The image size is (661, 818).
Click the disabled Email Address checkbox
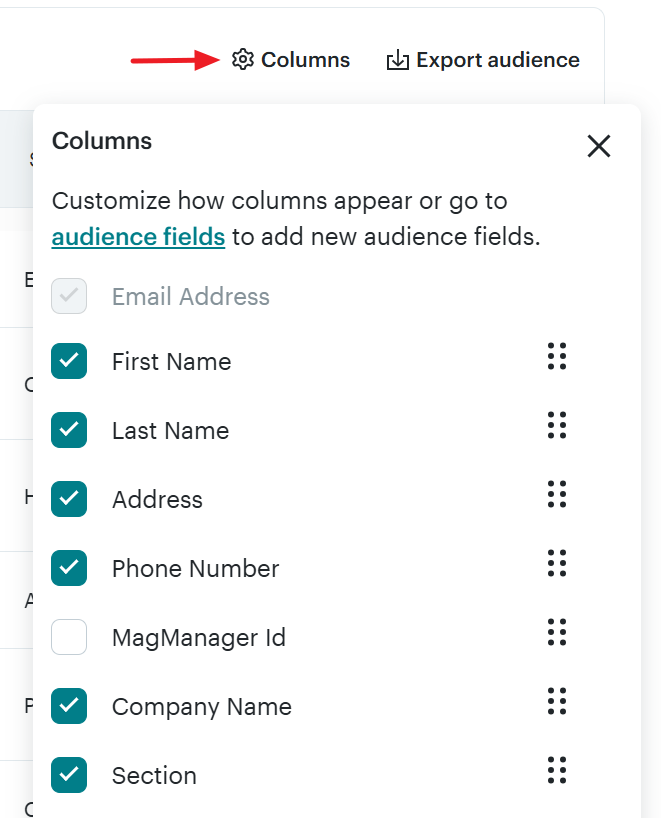[x=69, y=296]
